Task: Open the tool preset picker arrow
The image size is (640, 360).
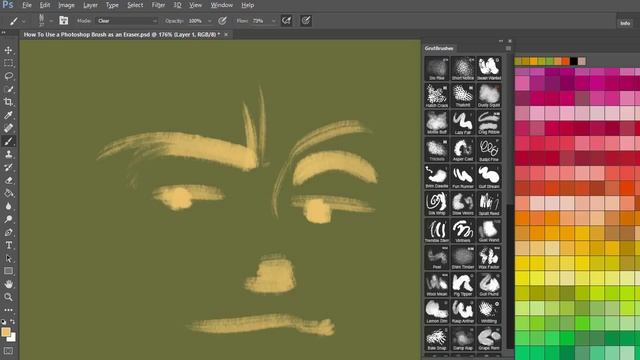Action: (24, 21)
